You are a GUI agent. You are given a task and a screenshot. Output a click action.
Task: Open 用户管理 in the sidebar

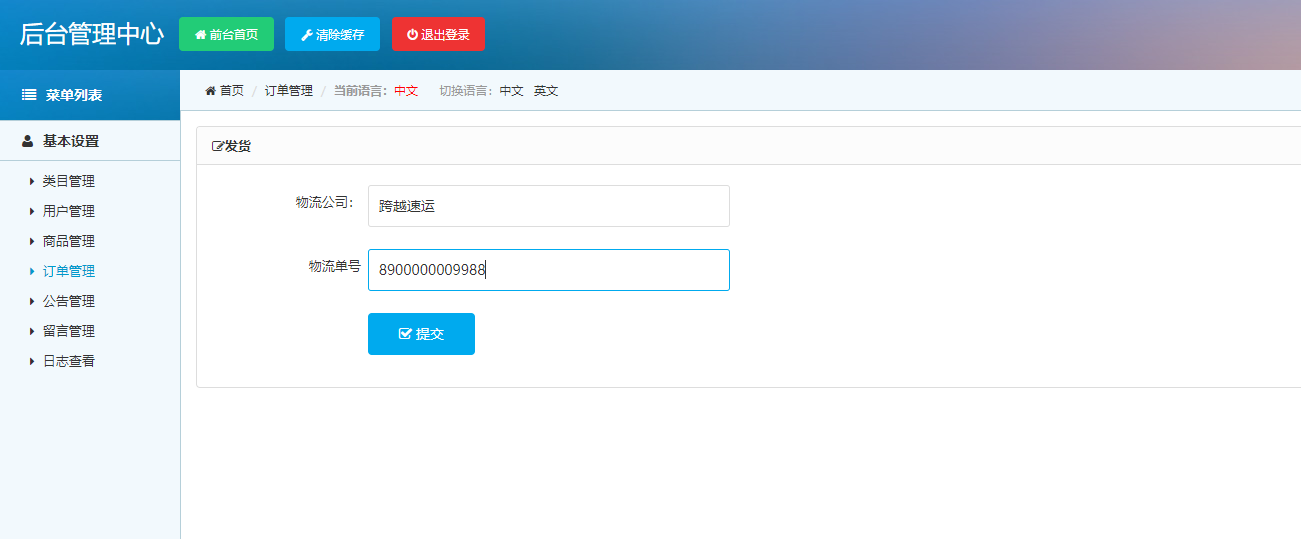[69, 211]
